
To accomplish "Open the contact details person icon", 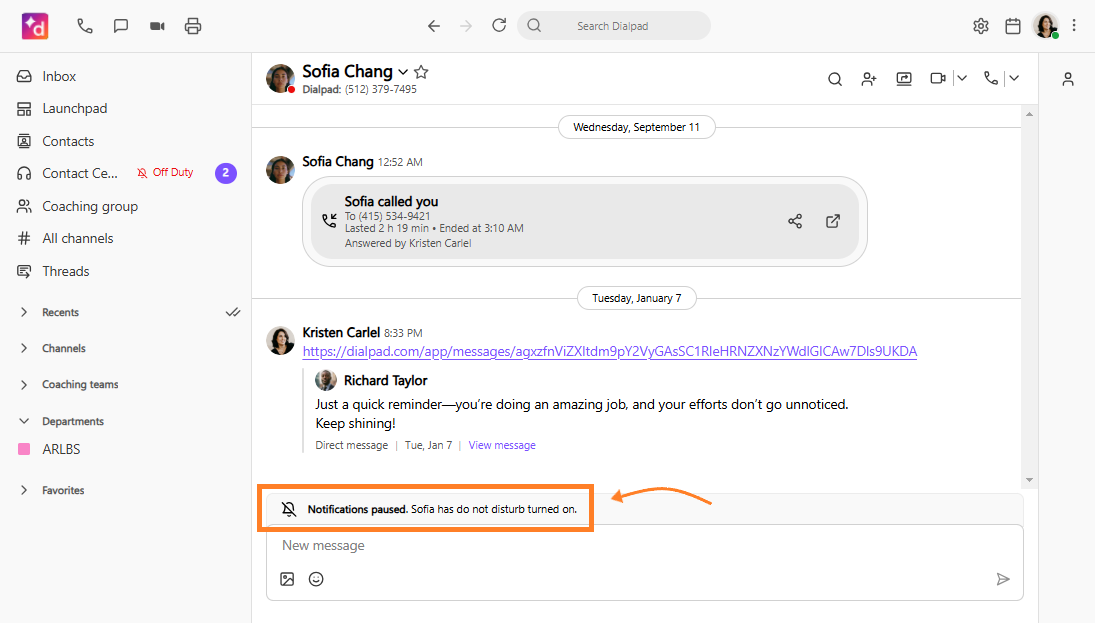I will (x=1068, y=79).
